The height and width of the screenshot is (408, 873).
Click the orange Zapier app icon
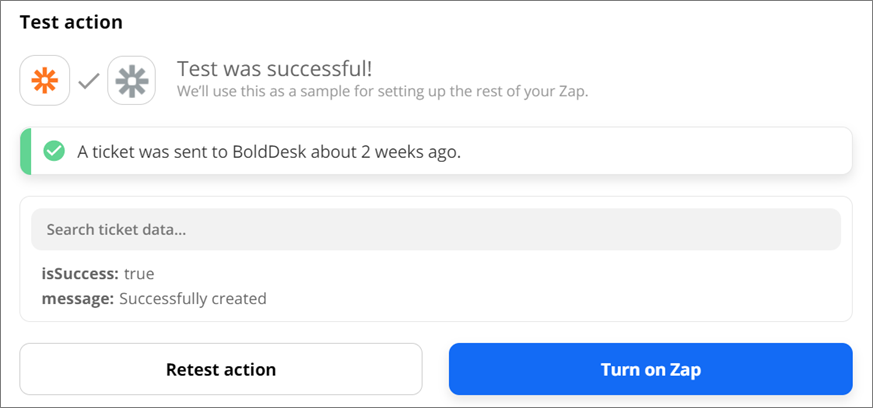click(x=45, y=80)
